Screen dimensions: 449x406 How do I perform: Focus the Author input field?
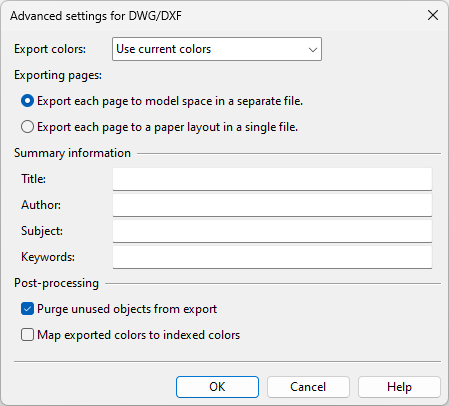tap(272, 205)
